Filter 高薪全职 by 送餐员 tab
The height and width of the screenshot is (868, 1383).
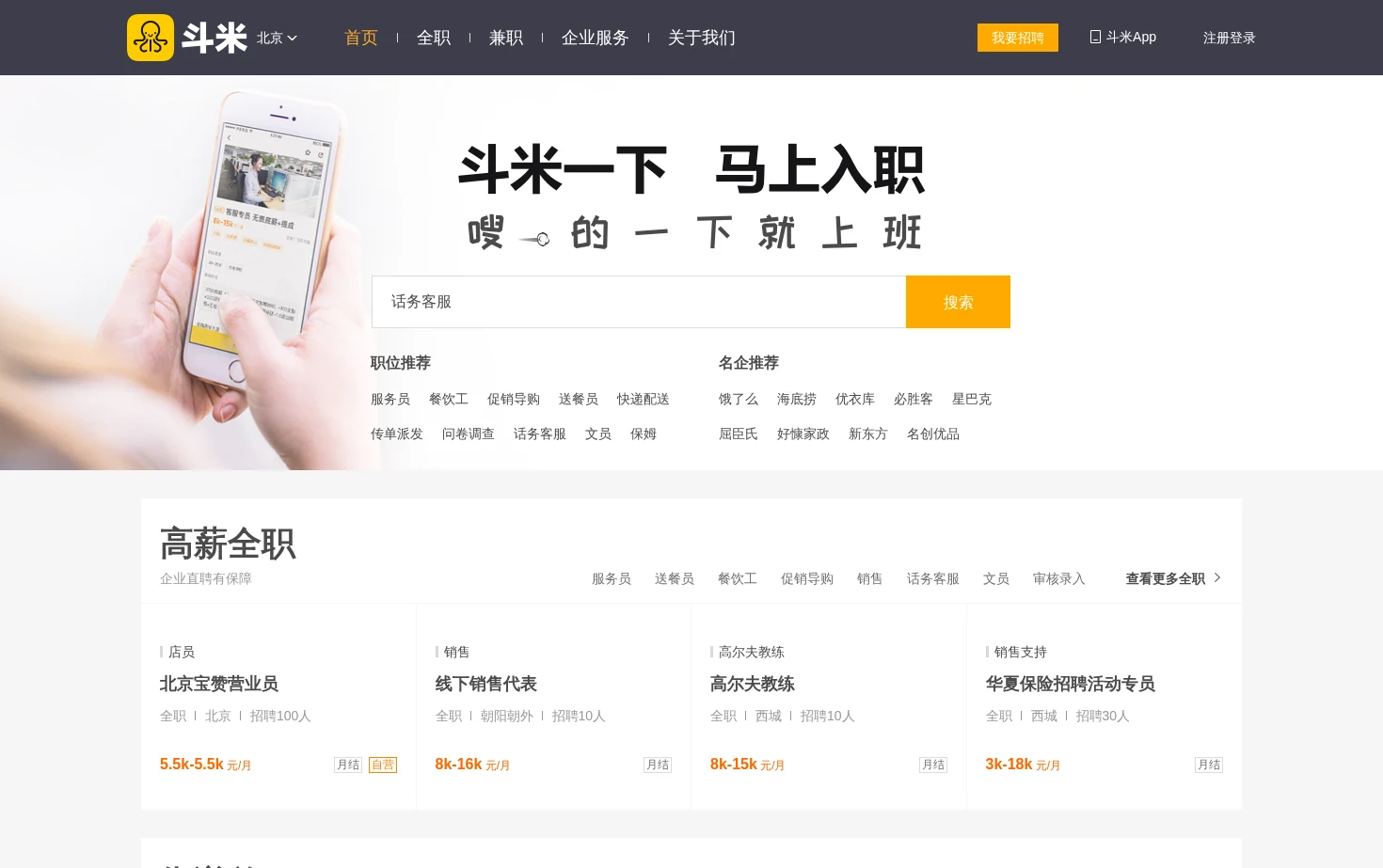click(x=675, y=578)
